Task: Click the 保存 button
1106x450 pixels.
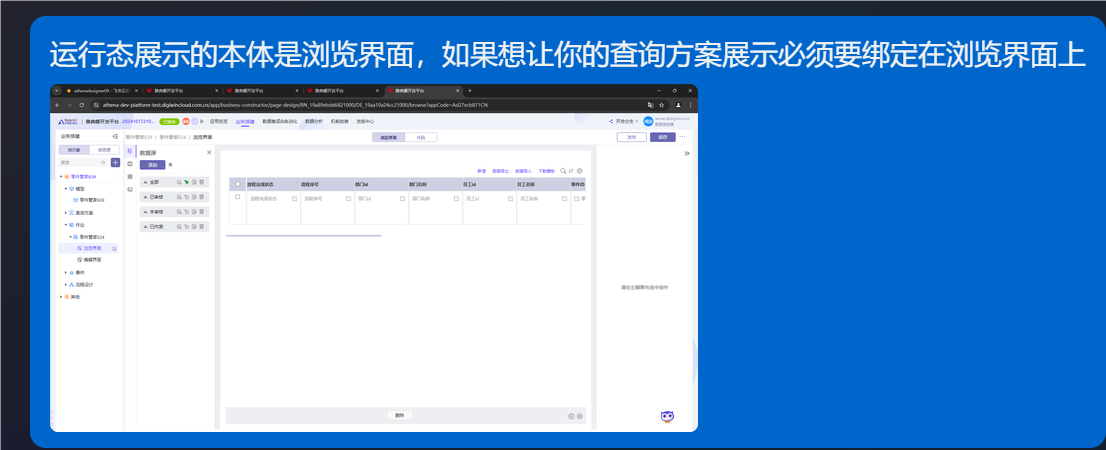Action: coord(663,138)
